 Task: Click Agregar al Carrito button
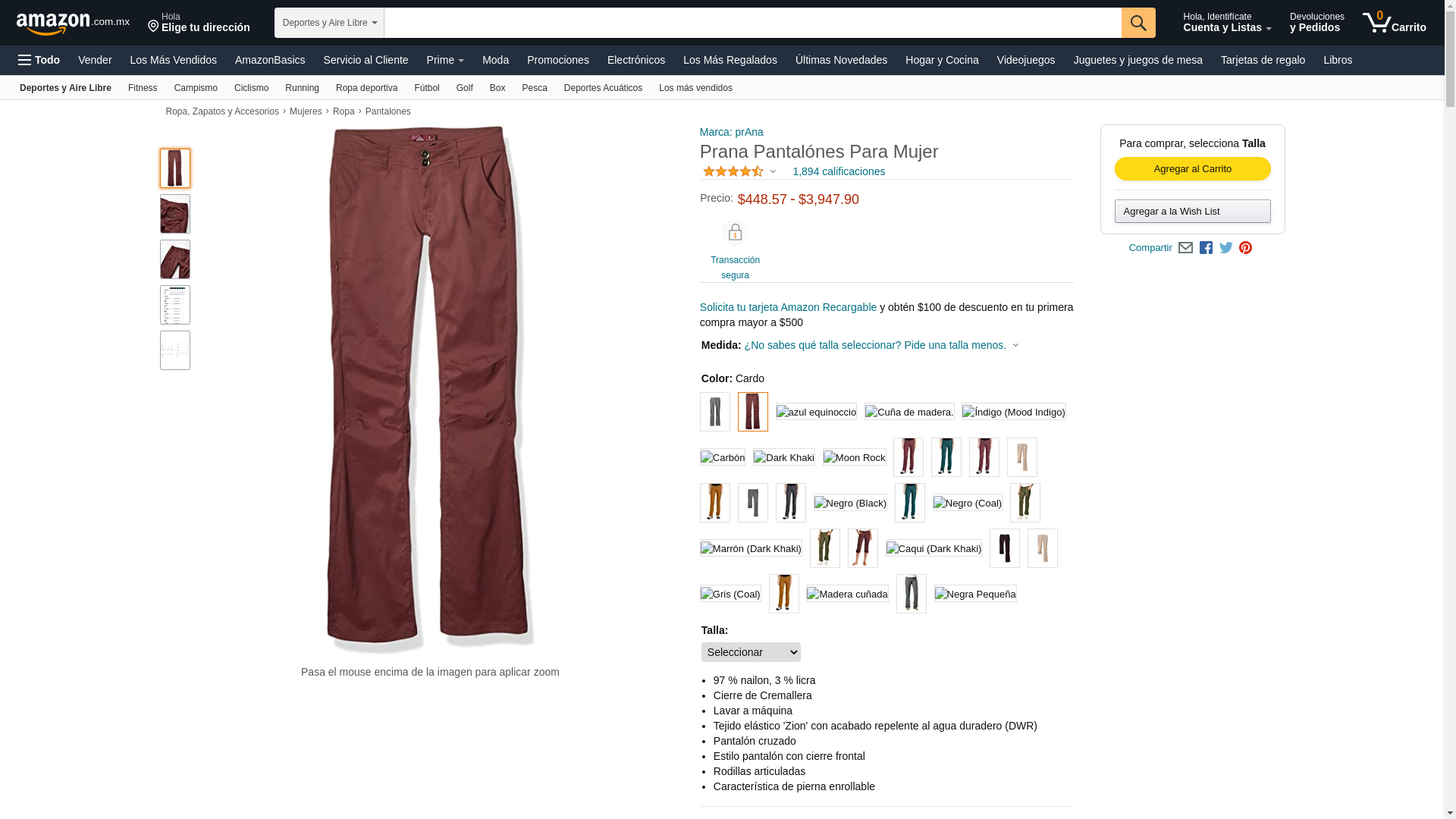pos(1193,169)
